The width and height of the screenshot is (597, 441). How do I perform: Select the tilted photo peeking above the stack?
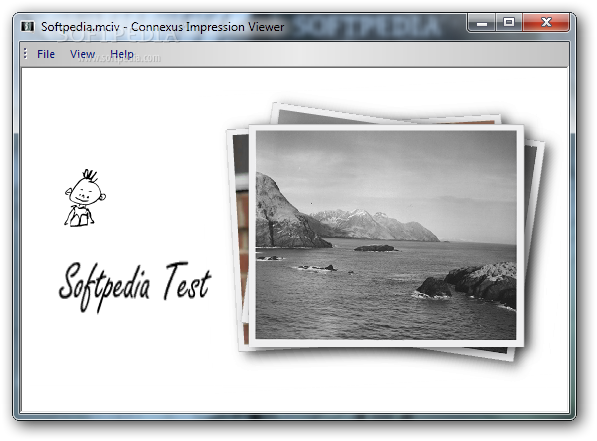click(385, 115)
